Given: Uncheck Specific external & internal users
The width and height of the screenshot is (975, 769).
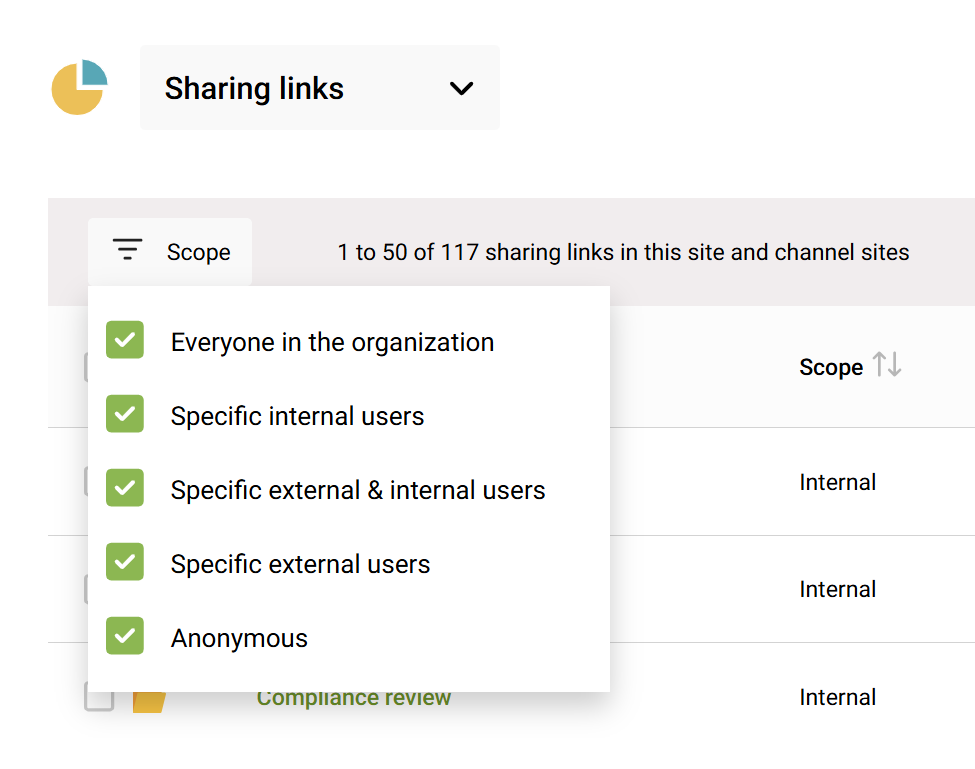Looking at the screenshot, I should tap(125, 488).
